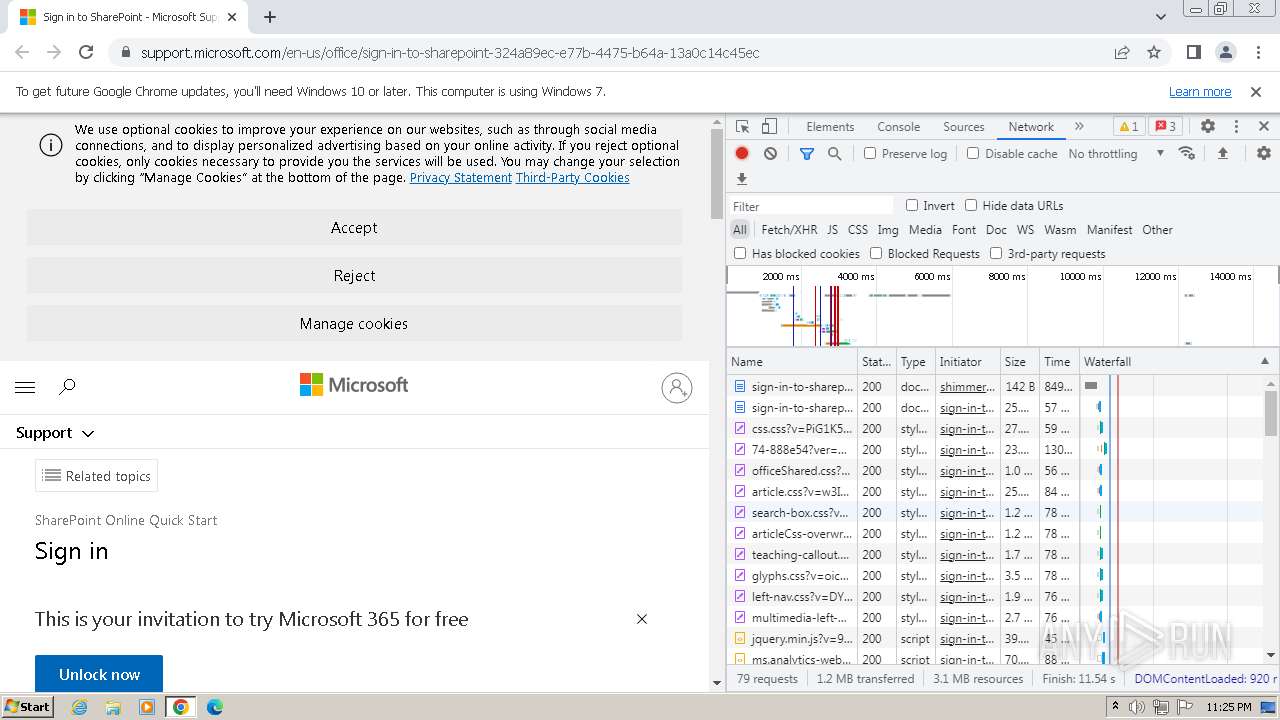This screenshot has width=1280, height=720.
Task: Switch to Sources tab
Action: point(964,127)
